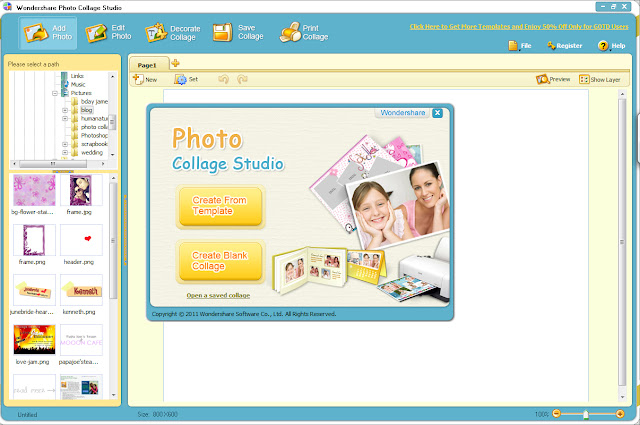This screenshot has height=425, width=640.
Task: Click canvas vertical scrollbar up arrow
Action: pos(622,94)
